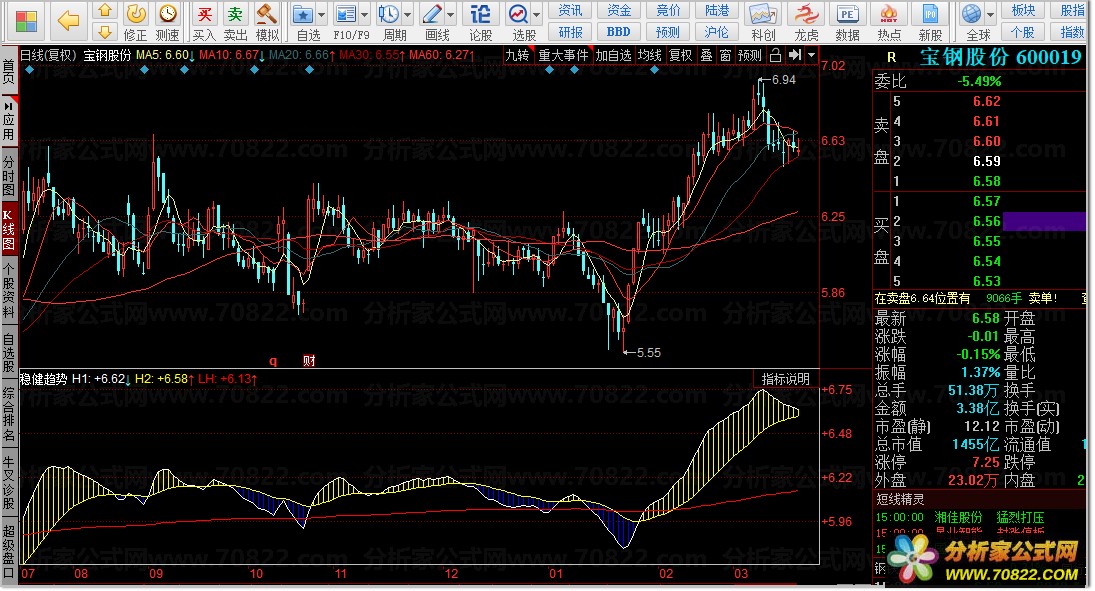Toggle 重大事件 display
The width and height of the screenshot is (1095, 591).
coord(563,54)
